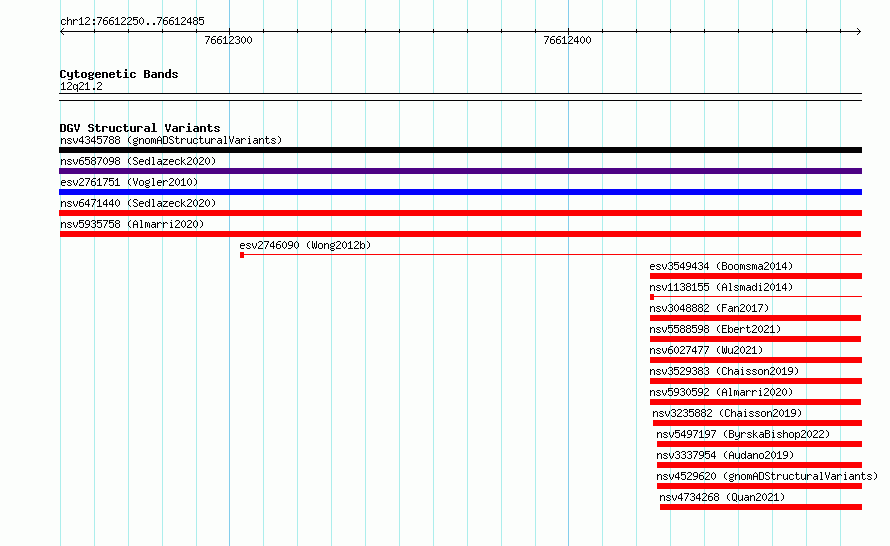This screenshot has width=890, height=546.
Task: Open esv2746090 (Wong2012b) variant label
Action: 305,245
